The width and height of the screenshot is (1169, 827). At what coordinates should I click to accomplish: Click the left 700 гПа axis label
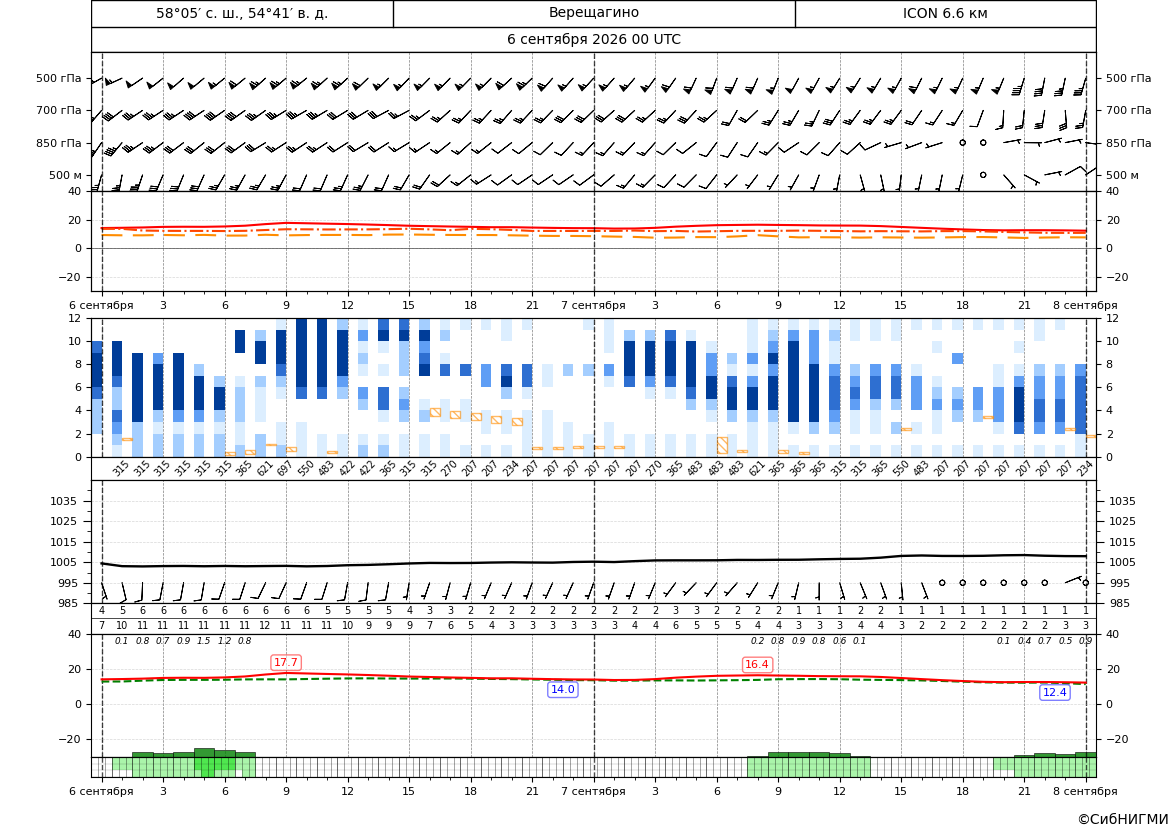[x=58, y=110]
